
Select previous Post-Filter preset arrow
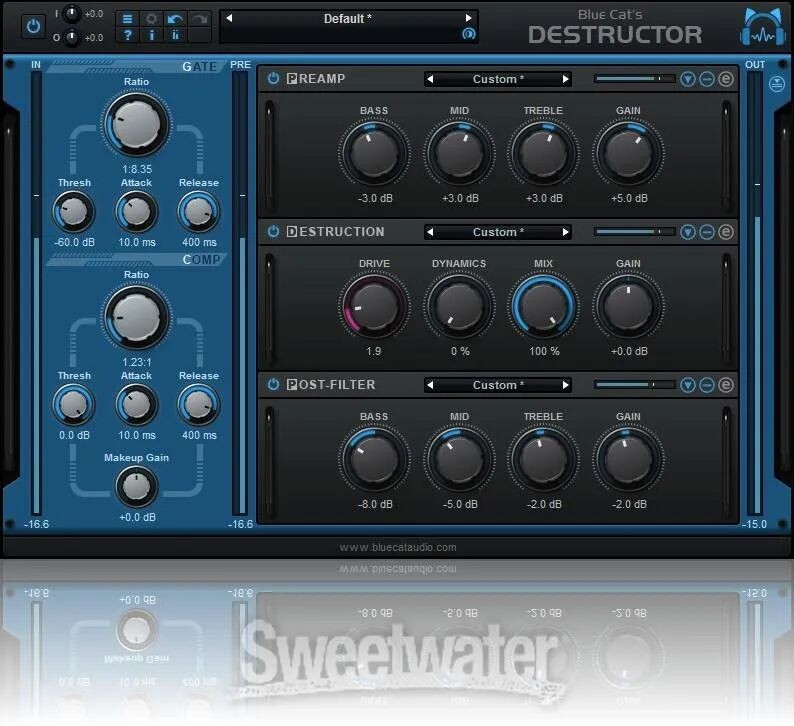click(x=430, y=385)
